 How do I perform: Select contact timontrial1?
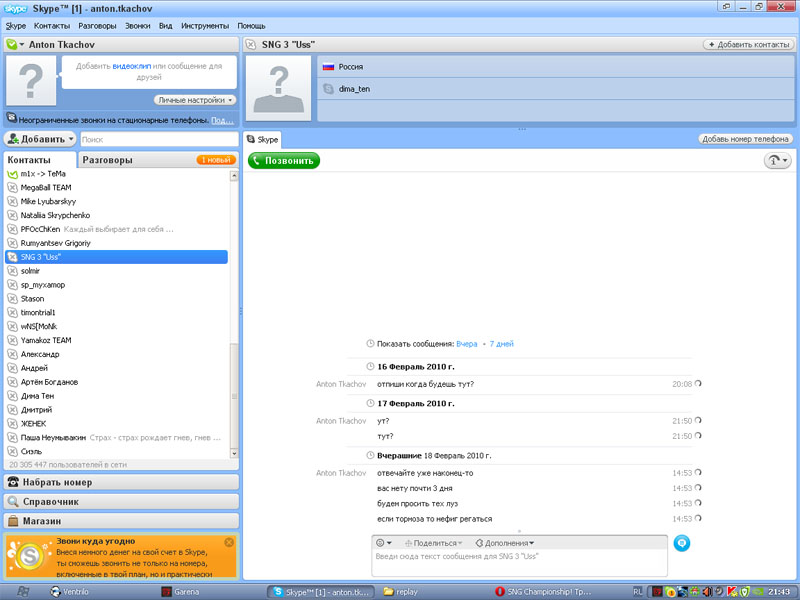(x=117, y=312)
